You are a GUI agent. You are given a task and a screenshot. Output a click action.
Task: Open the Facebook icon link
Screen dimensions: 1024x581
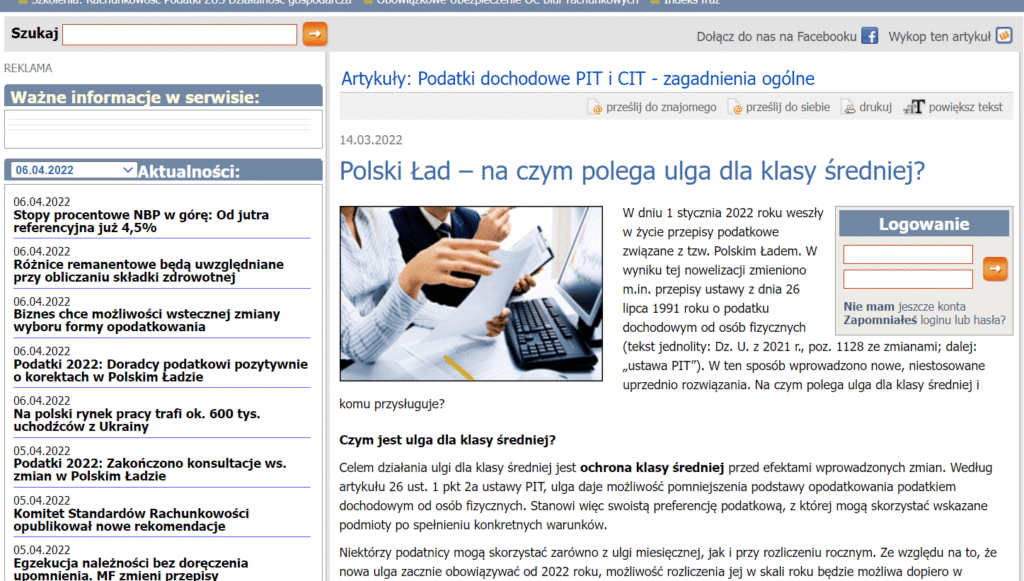click(x=870, y=36)
